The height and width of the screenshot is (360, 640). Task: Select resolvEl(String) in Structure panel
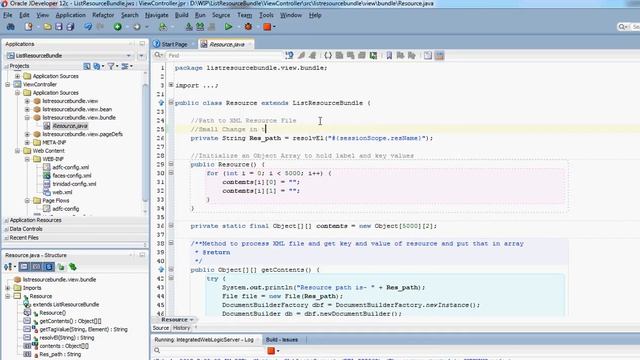(x=67, y=338)
